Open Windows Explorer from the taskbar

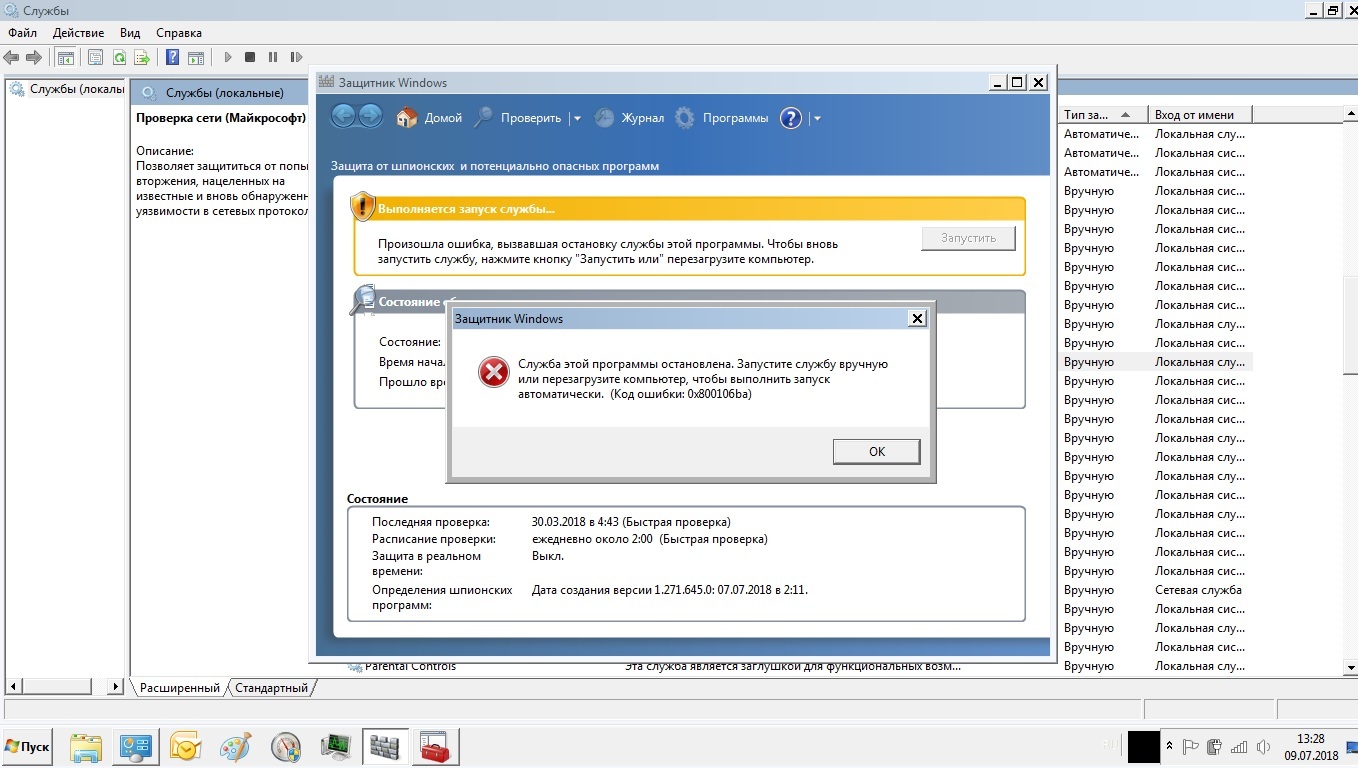pyautogui.click(x=86, y=747)
